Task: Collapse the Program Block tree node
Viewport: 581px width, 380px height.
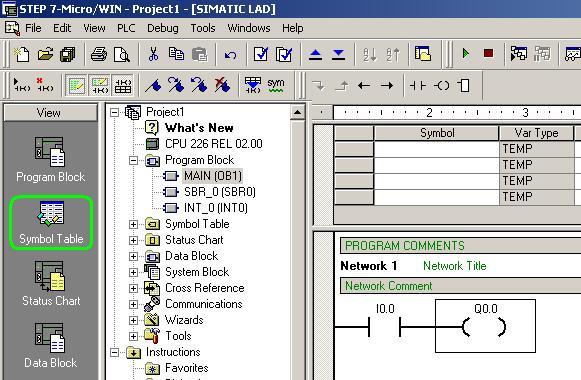Action: coord(133,160)
